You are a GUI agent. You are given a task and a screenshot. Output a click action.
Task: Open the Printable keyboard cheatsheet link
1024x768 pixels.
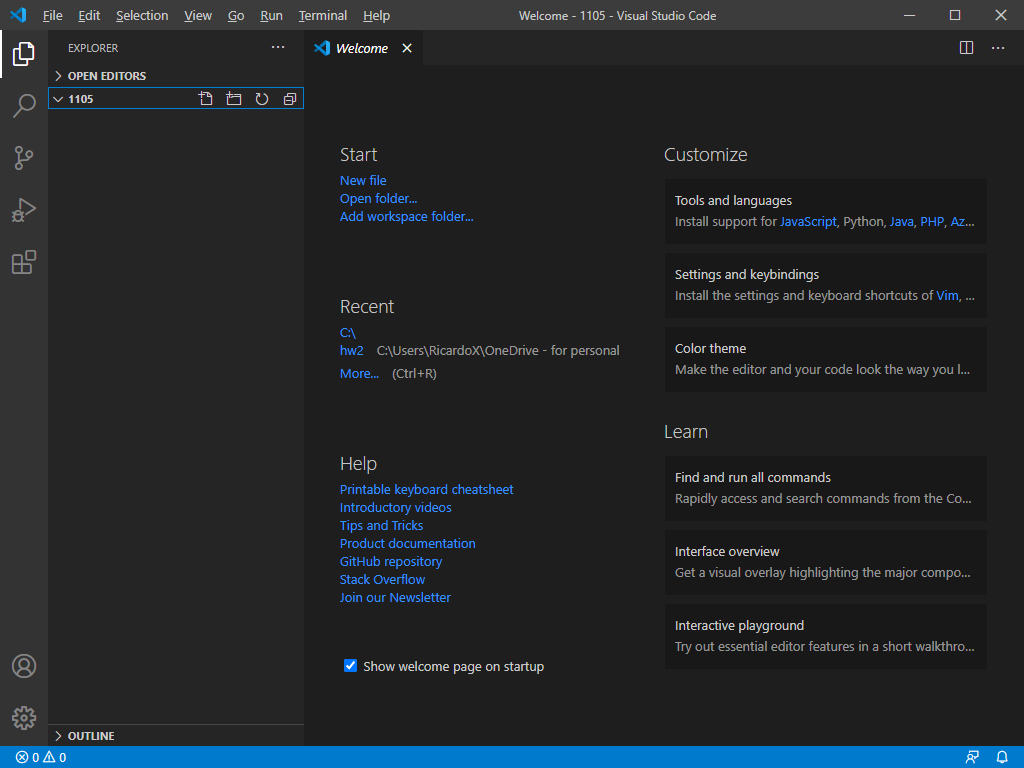426,490
